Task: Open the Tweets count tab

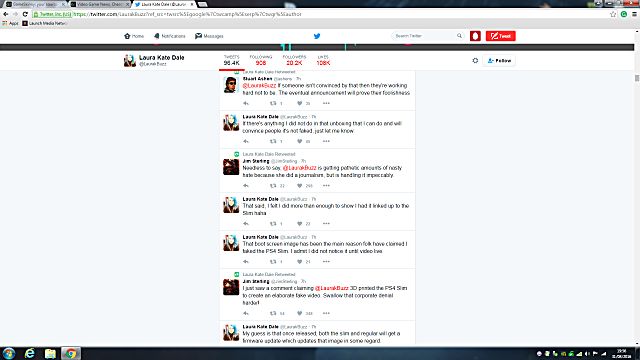Action: pyautogui.click(x=231, y=60)
